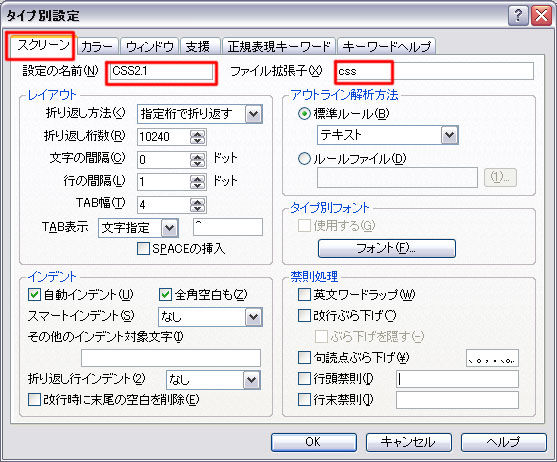
Task: Enable the 自動インデント checkbox
Action: pyautogui.click(x=34, y=294)
